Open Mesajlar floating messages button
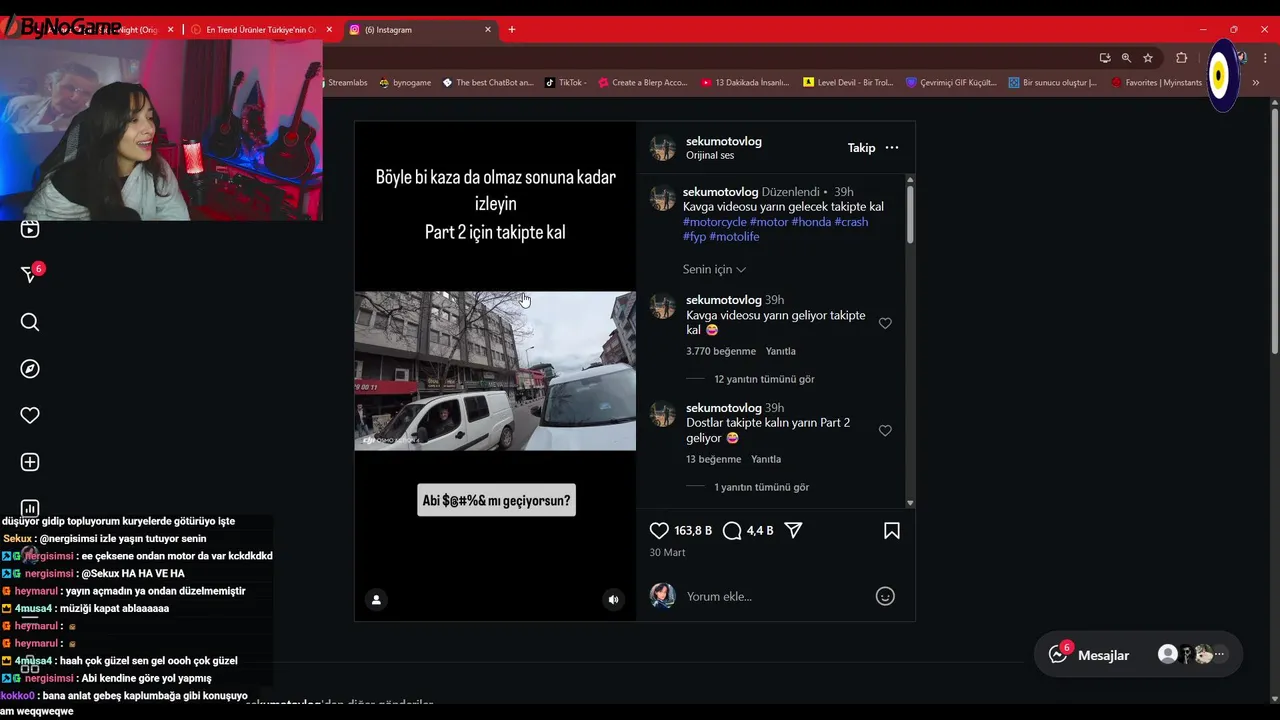The image size is (1280, 720). tap(1138, 655)
